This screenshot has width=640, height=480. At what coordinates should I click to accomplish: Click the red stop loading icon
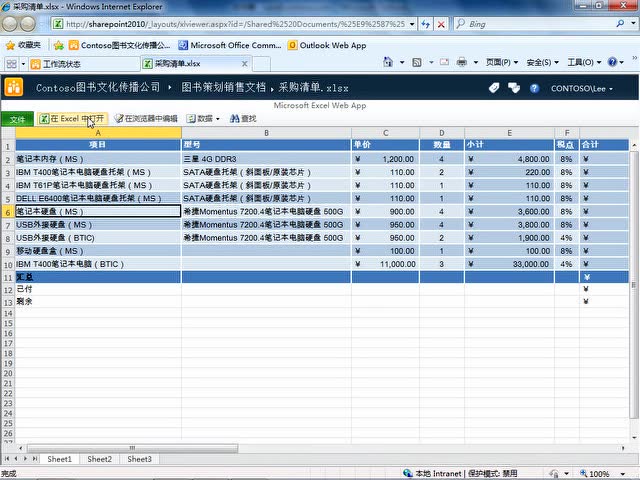click(441, 24)
